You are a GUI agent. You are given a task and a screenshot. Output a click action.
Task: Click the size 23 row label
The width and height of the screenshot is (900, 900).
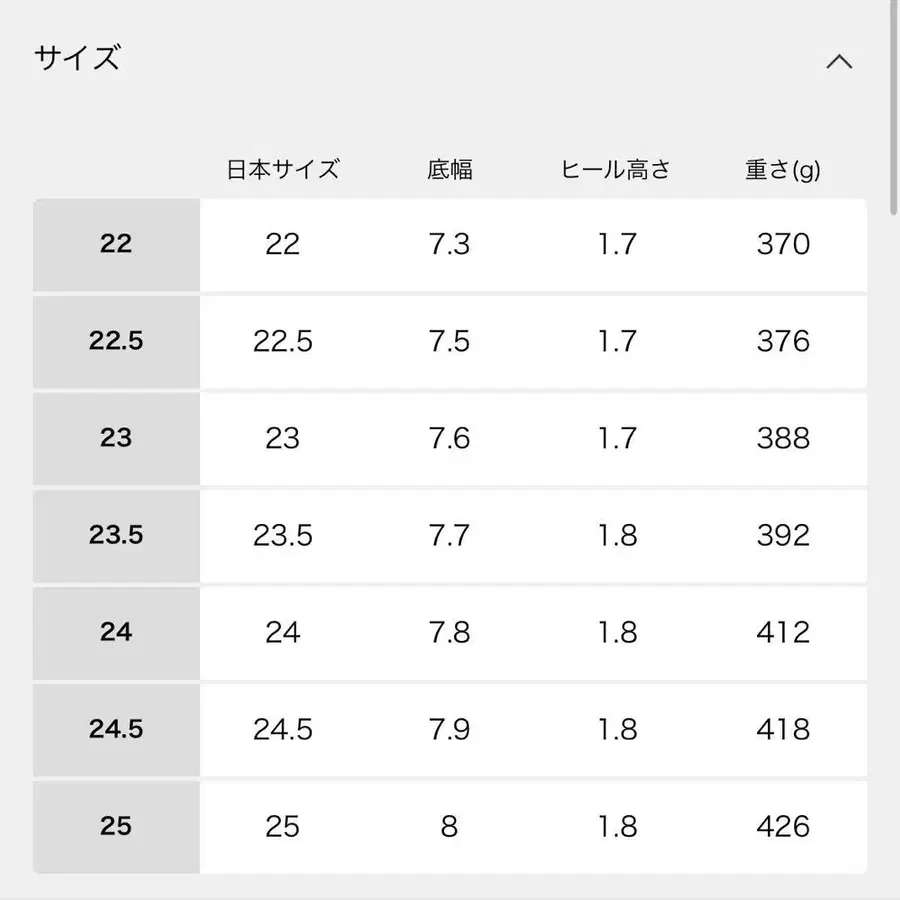(x=116, y=439)
